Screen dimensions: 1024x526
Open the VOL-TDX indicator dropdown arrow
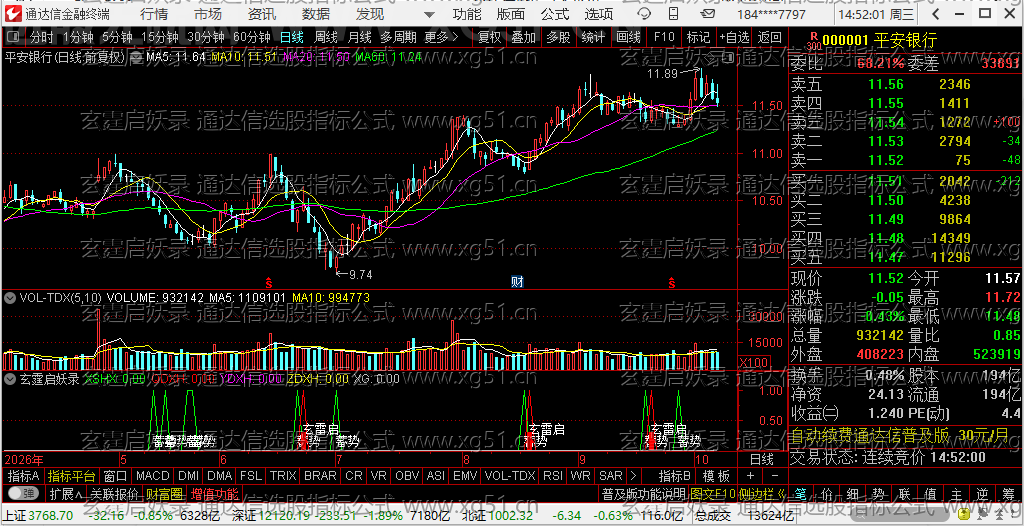click(10, 298)
